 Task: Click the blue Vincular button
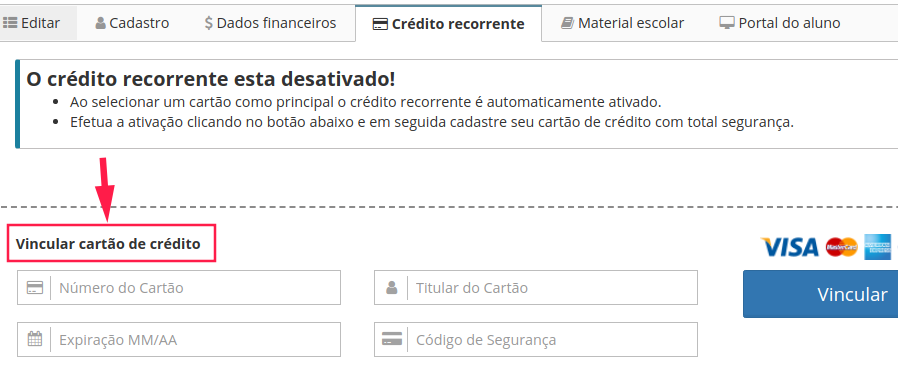(821, 294)
